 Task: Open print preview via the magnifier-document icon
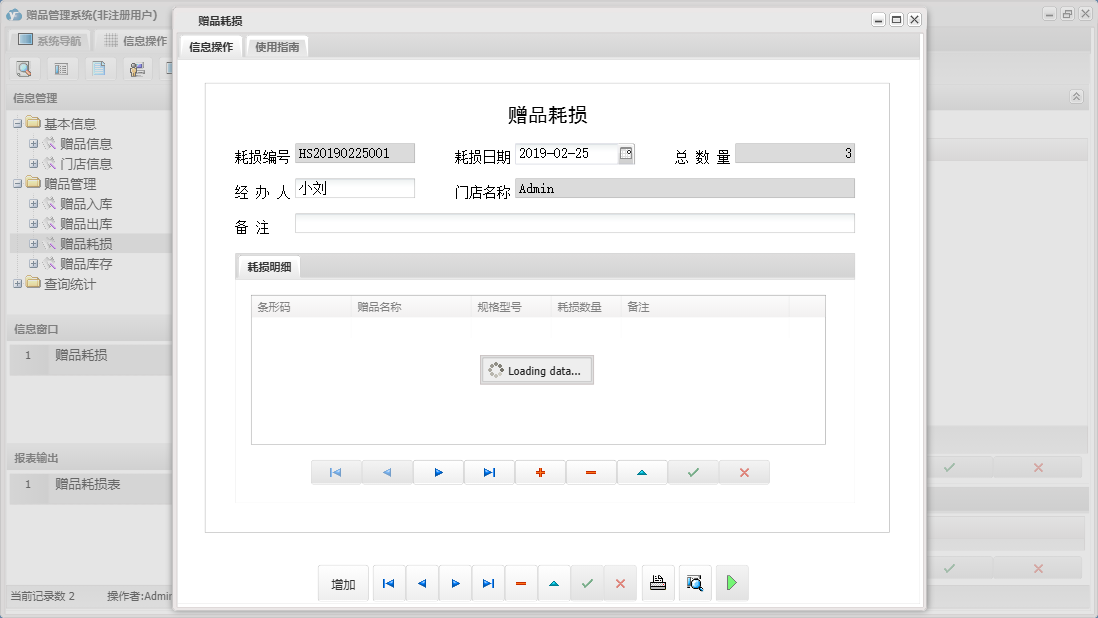pos(695,582)
